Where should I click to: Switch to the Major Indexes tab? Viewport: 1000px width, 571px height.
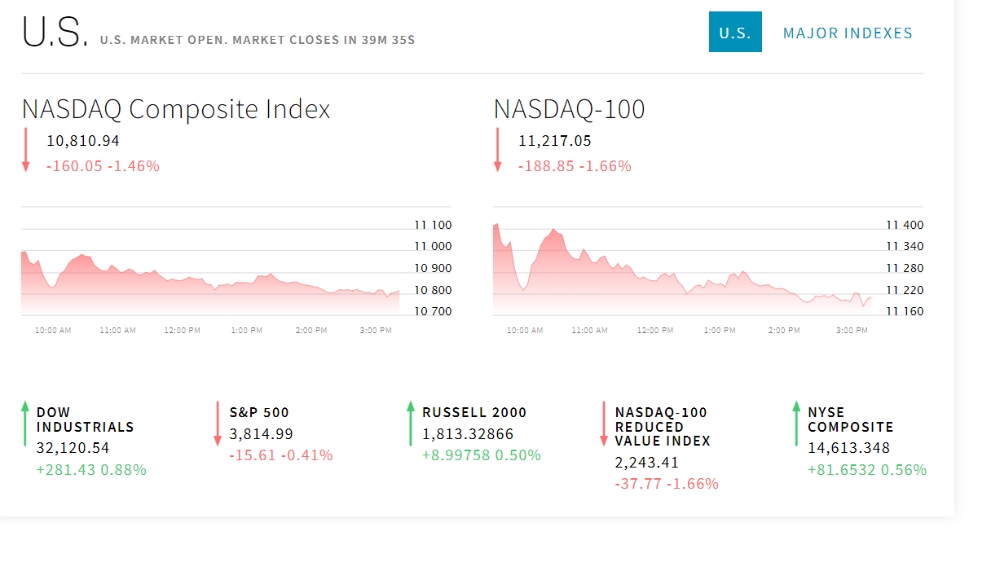(847, 33)
